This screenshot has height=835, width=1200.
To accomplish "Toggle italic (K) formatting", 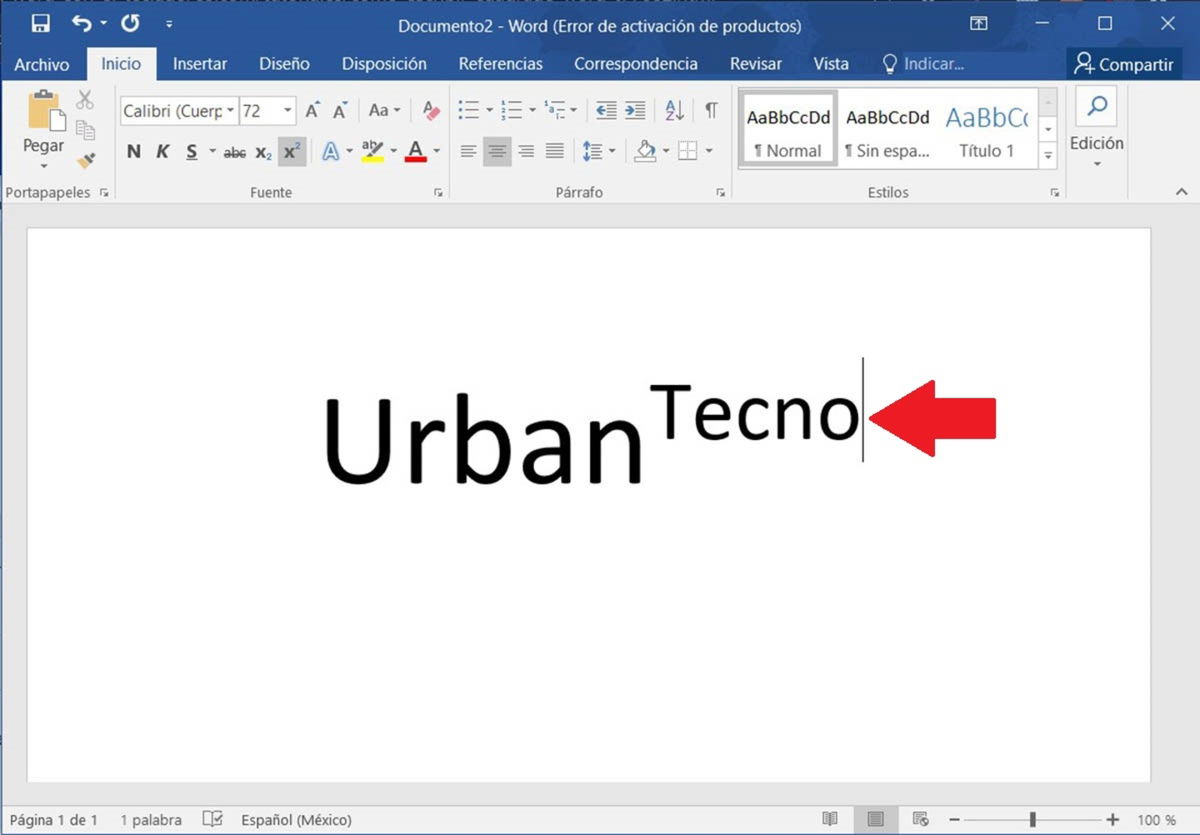I will tap(163, 151).
